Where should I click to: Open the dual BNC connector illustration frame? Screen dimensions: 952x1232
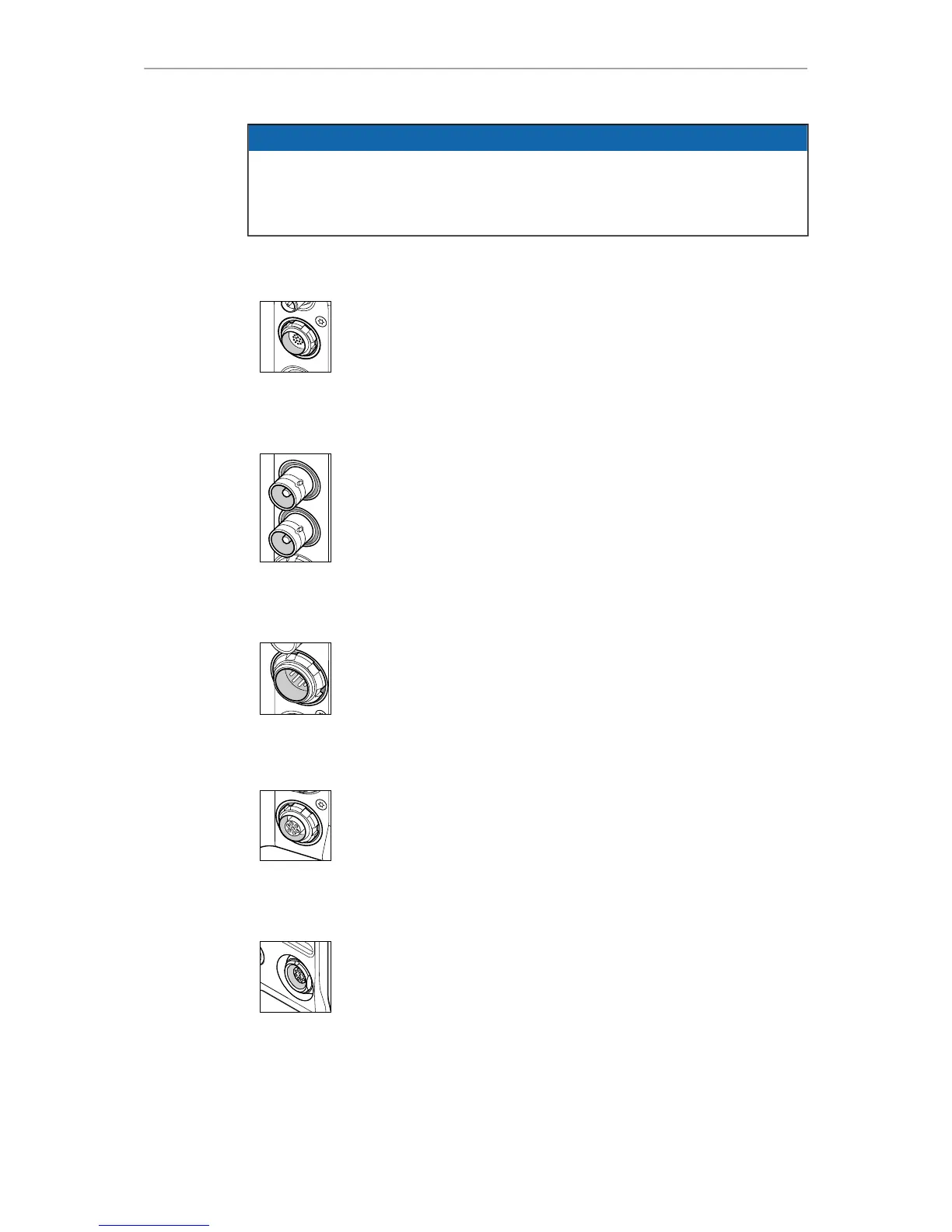point(296,507)
